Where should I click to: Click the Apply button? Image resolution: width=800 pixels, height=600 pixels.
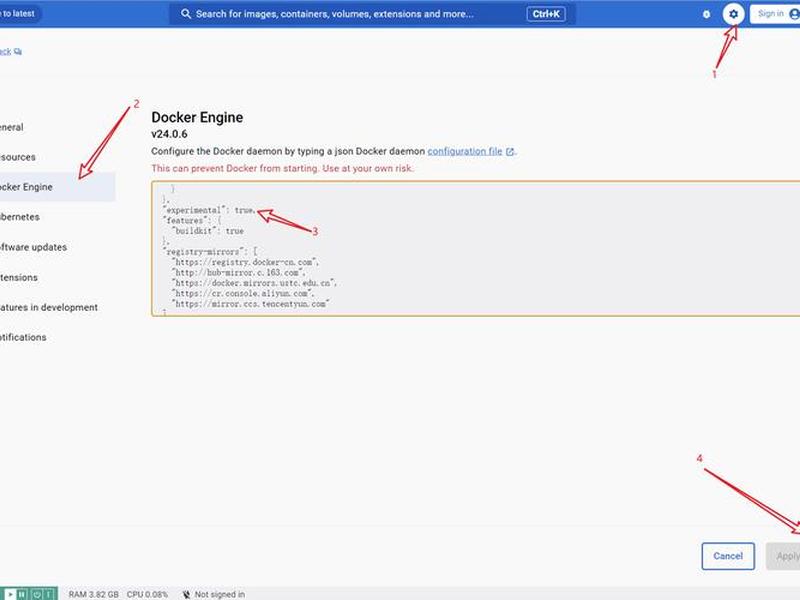[783, 556]
